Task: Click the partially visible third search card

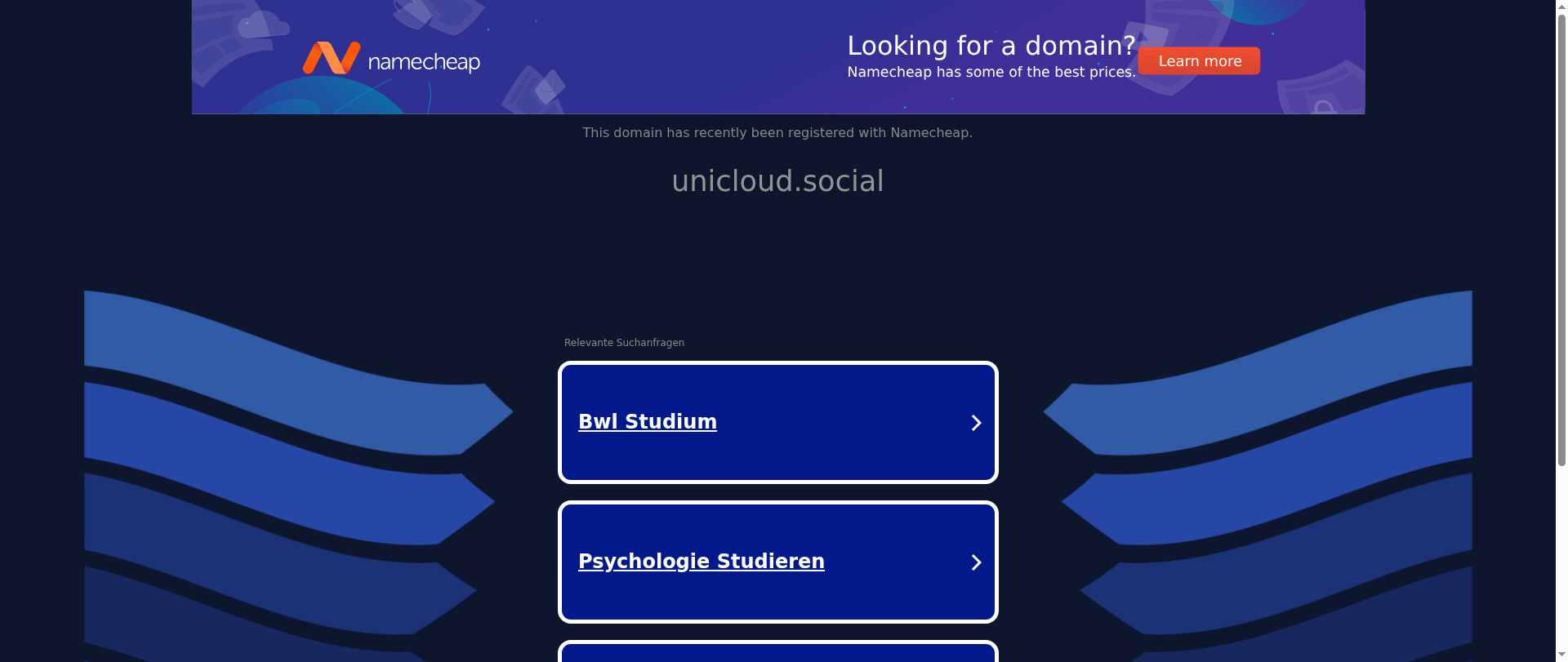Action: 778,652
